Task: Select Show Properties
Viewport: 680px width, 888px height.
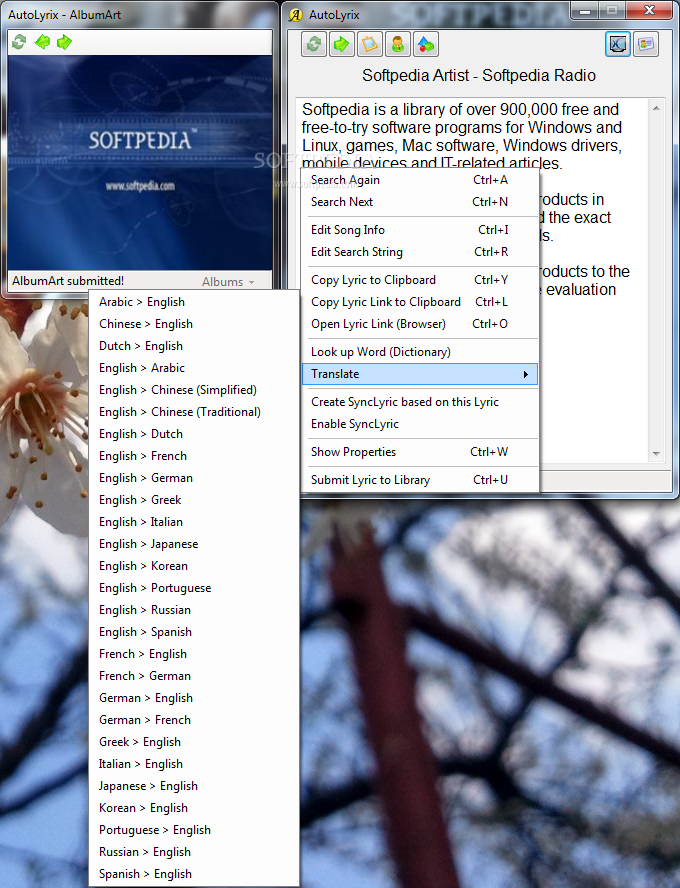Action: click(420, 452)
